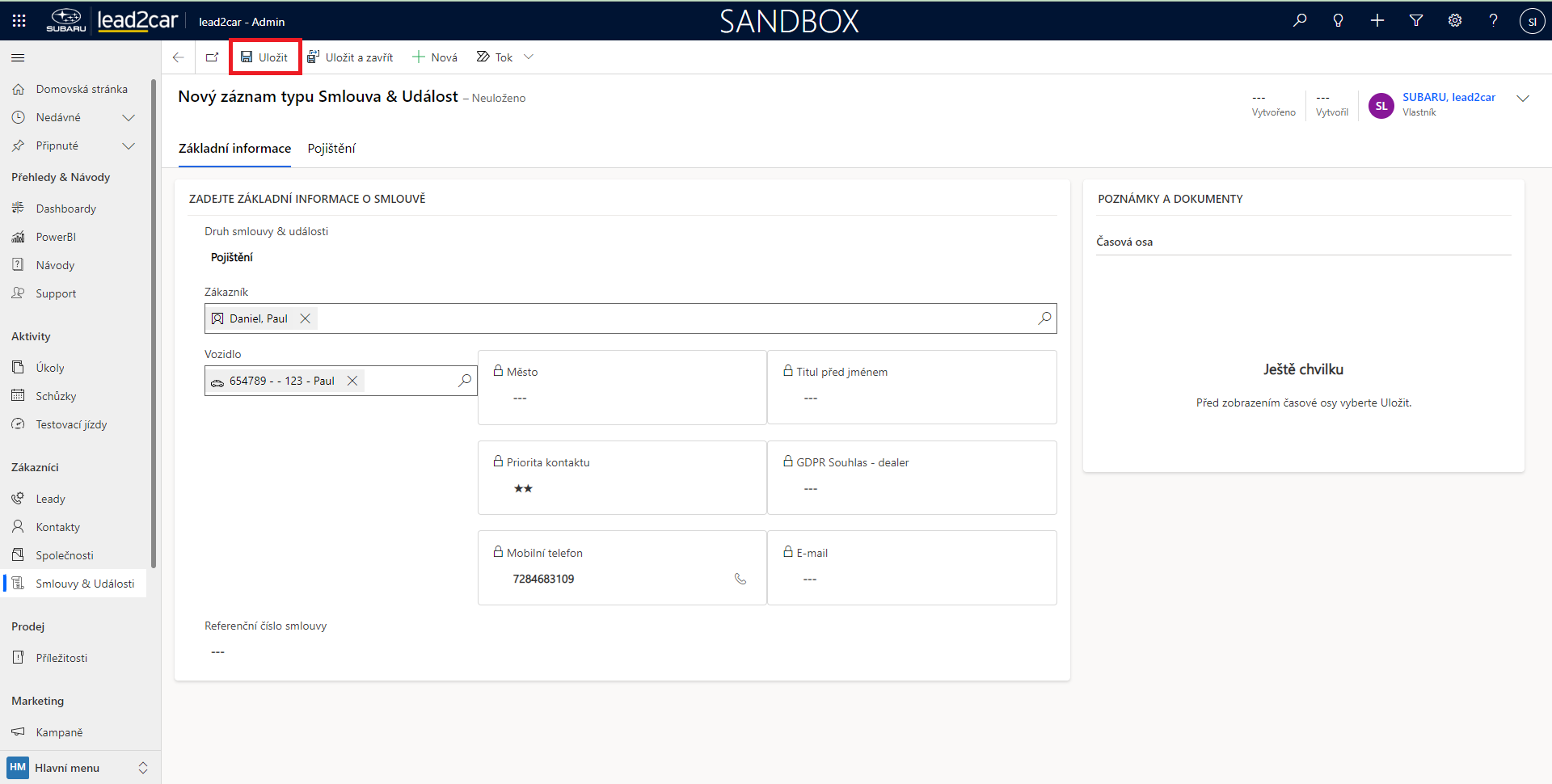Open record in new window icon
This screenshot has height=784, width=1552.
(212, 57)
